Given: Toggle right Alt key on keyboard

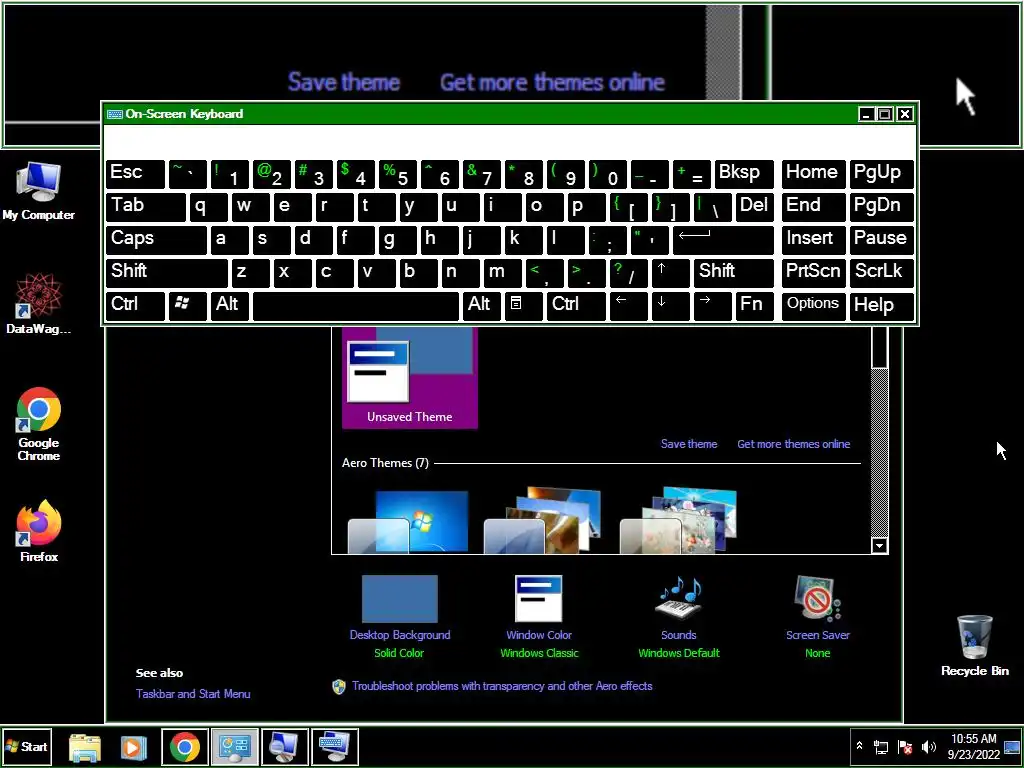Looking at the screenshot, I should (x=481, y=304).
